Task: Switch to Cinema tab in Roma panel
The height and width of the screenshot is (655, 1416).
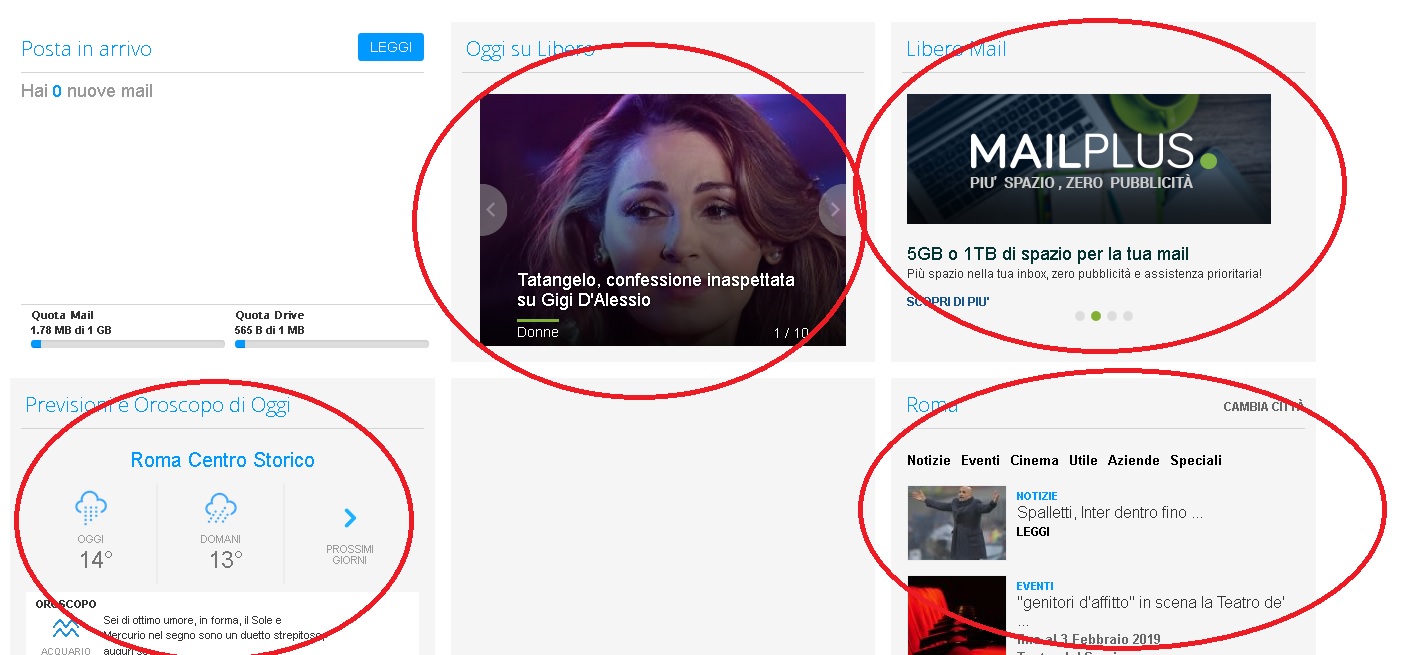Action: [1034, 461]
